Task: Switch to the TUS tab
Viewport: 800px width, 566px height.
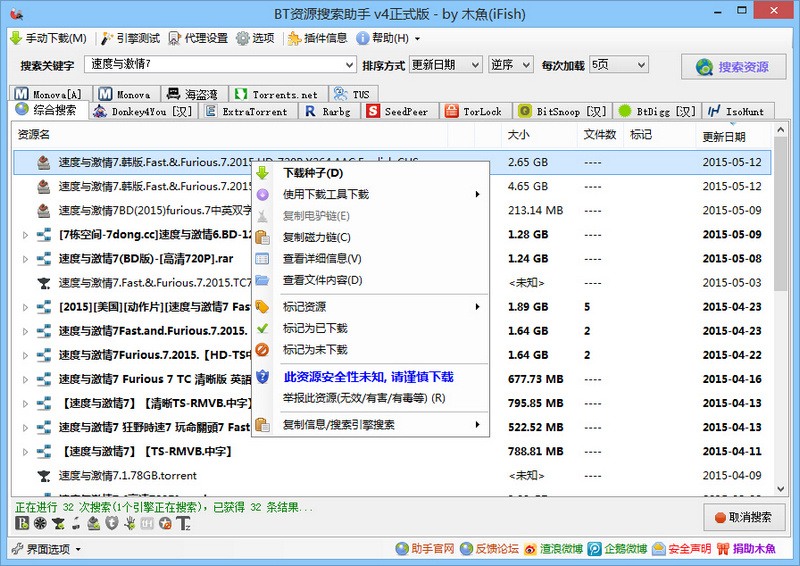Action: pos(353,94)
